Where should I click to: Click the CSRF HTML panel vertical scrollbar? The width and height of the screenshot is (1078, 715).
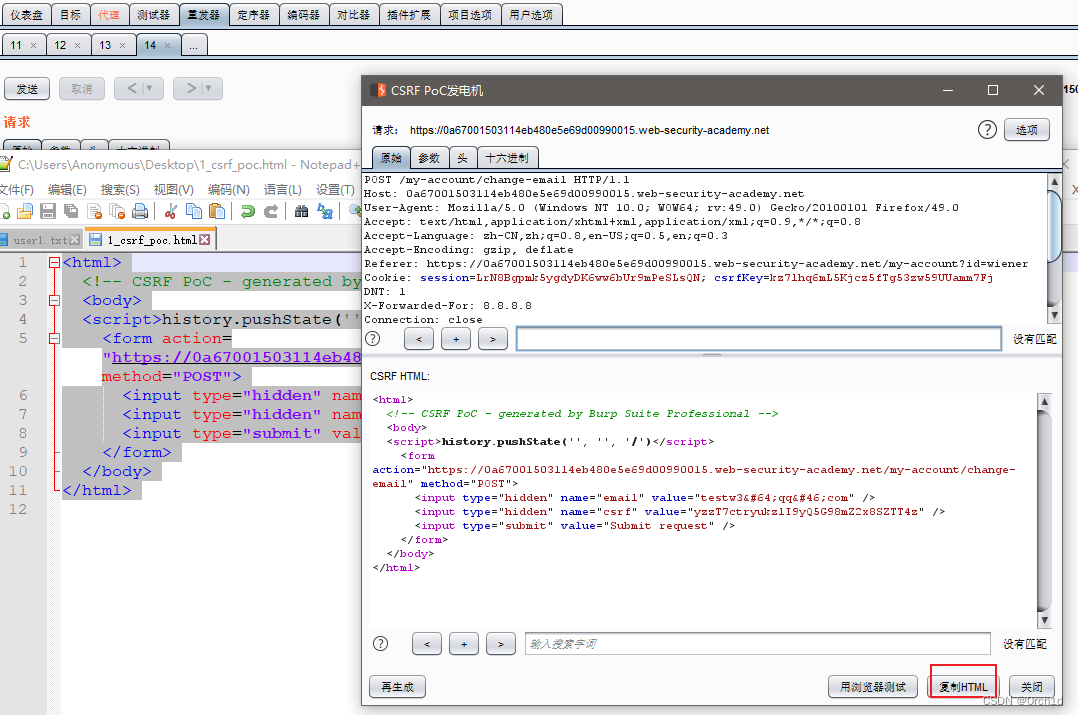(1044, 510)
